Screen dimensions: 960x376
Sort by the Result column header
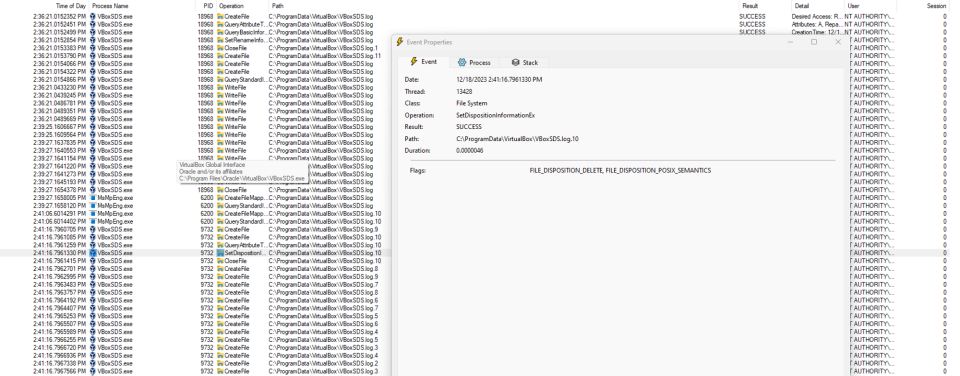[750, 6]
